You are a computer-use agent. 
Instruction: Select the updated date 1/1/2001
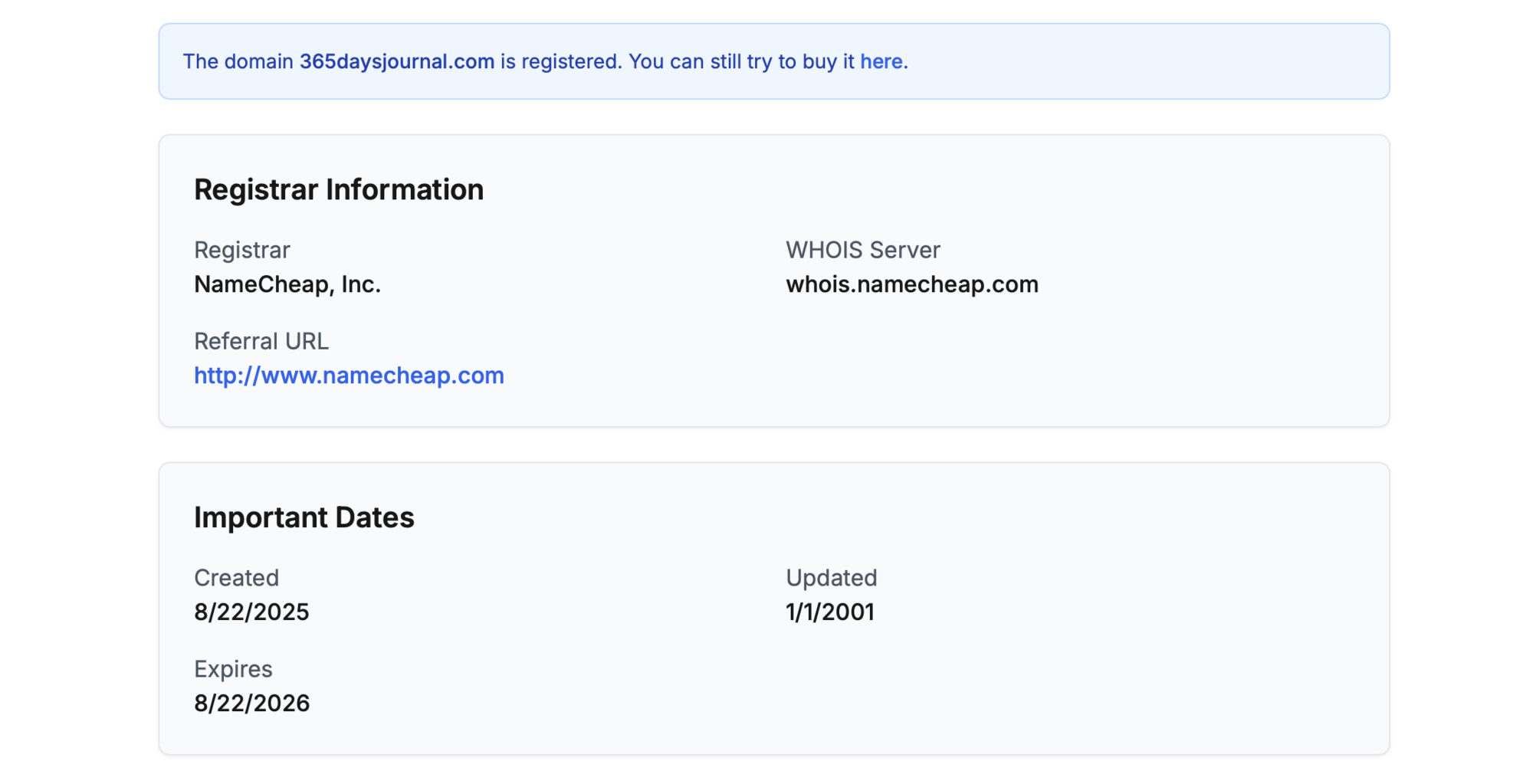click(x=829, y=612)
